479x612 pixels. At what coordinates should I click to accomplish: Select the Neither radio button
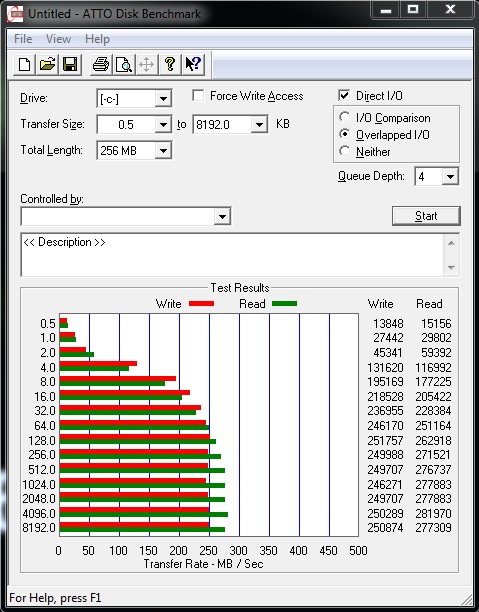point(345,151)
